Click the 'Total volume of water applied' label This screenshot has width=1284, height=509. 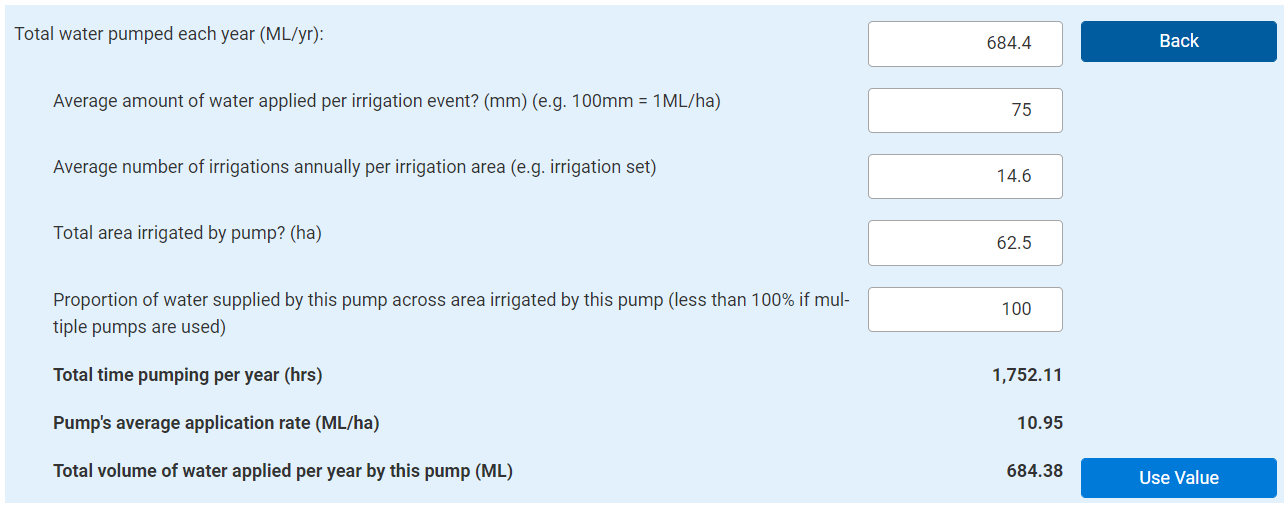[282, 471]
